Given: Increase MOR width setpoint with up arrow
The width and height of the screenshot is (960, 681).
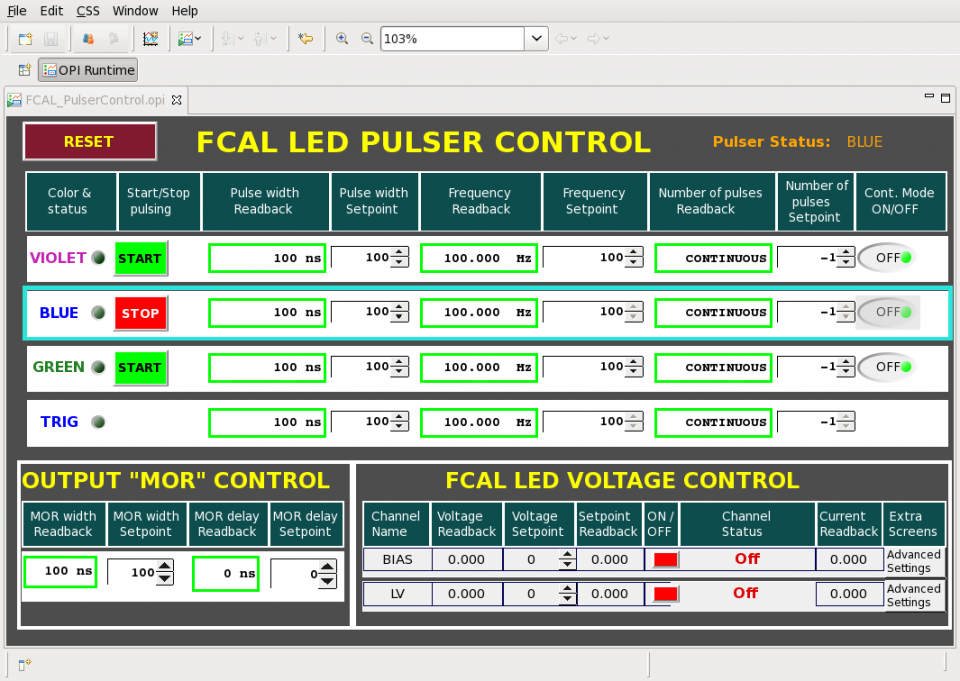Looking at the screenshot, I should pos(165,567).
